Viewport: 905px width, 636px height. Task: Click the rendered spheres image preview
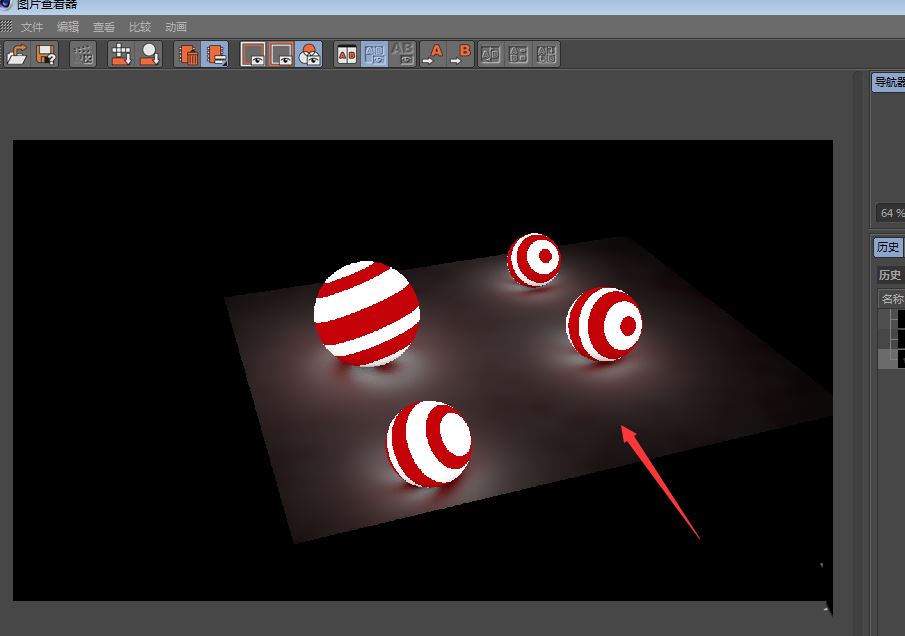(422, 370)
